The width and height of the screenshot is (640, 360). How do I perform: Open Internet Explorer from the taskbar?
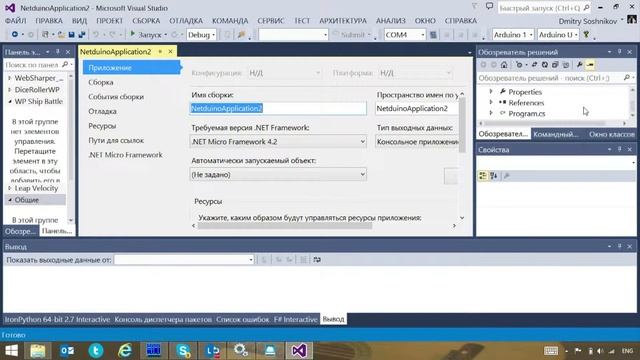coord(124,351)
